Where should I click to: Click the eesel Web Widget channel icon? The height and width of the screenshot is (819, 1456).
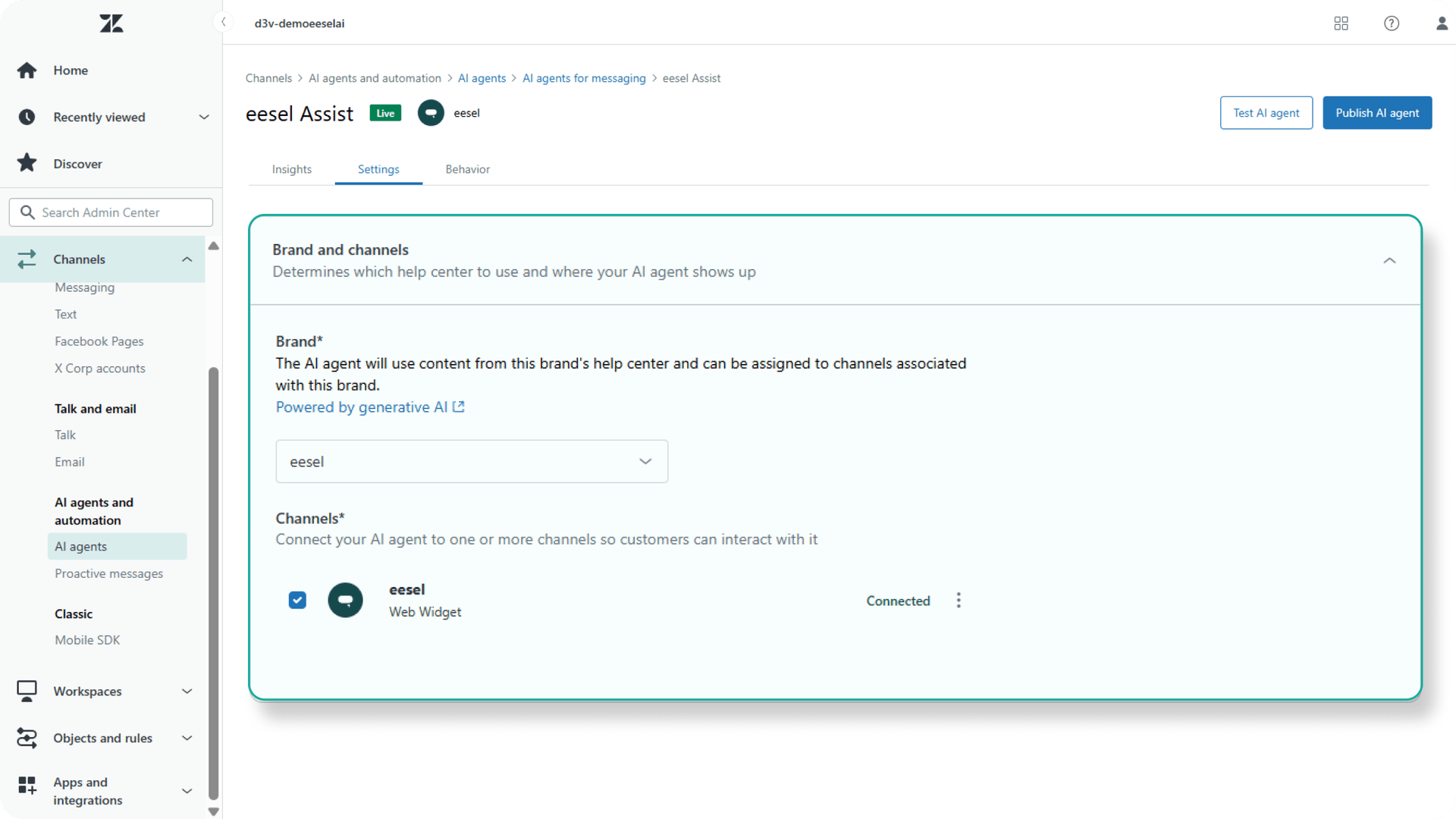point(345,600)
